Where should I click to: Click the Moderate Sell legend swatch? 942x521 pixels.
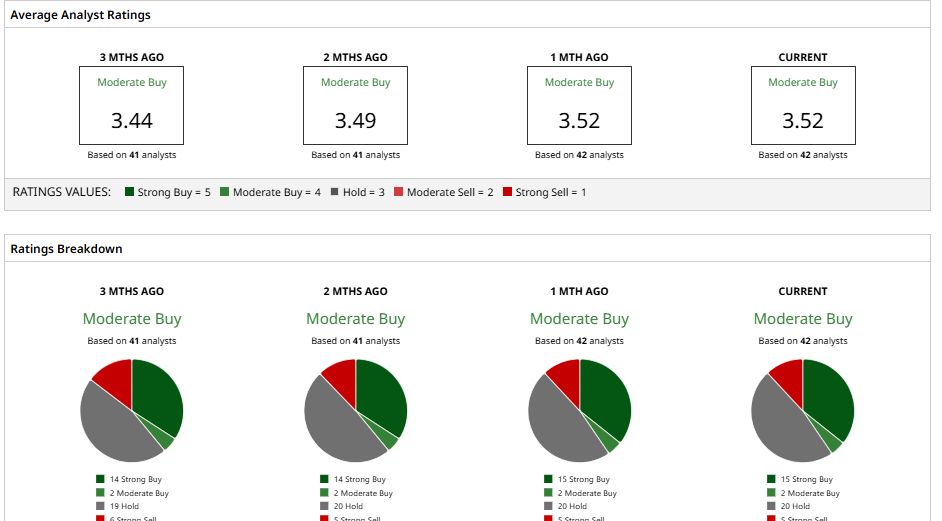[x=398, y=192]
